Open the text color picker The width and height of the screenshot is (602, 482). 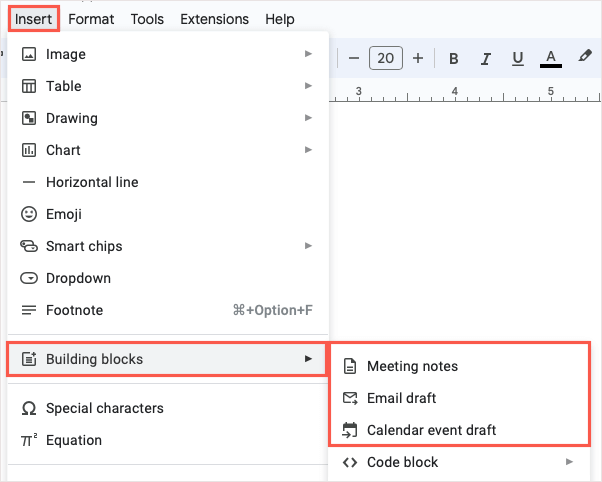tap(550, 59)
